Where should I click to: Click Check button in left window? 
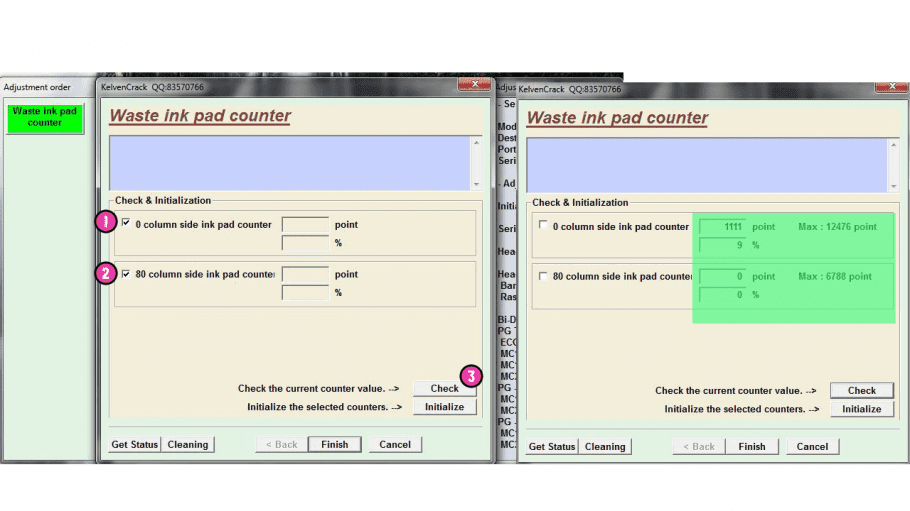444,388
